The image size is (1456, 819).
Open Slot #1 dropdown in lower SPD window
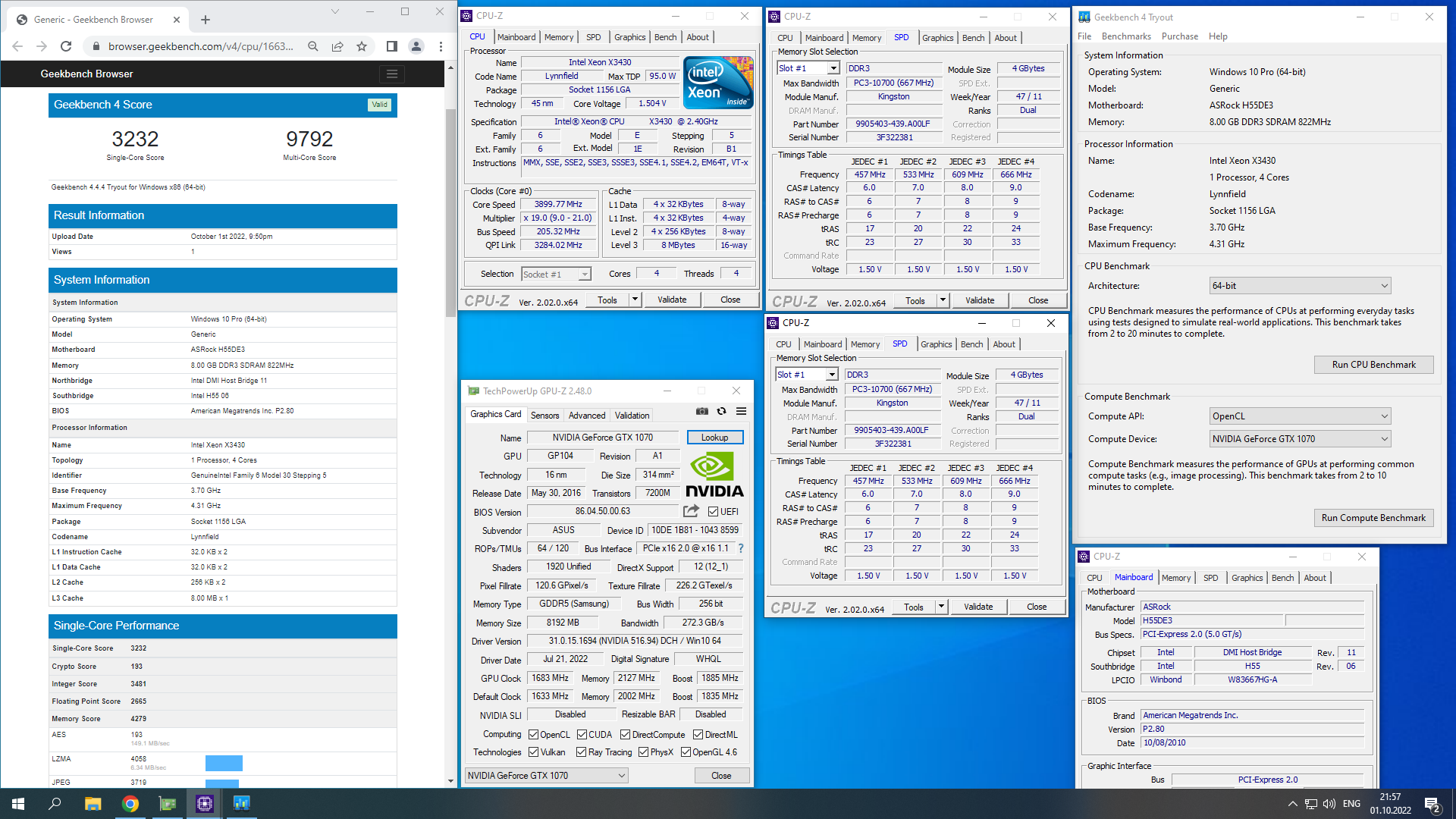[x=807, y=375]
